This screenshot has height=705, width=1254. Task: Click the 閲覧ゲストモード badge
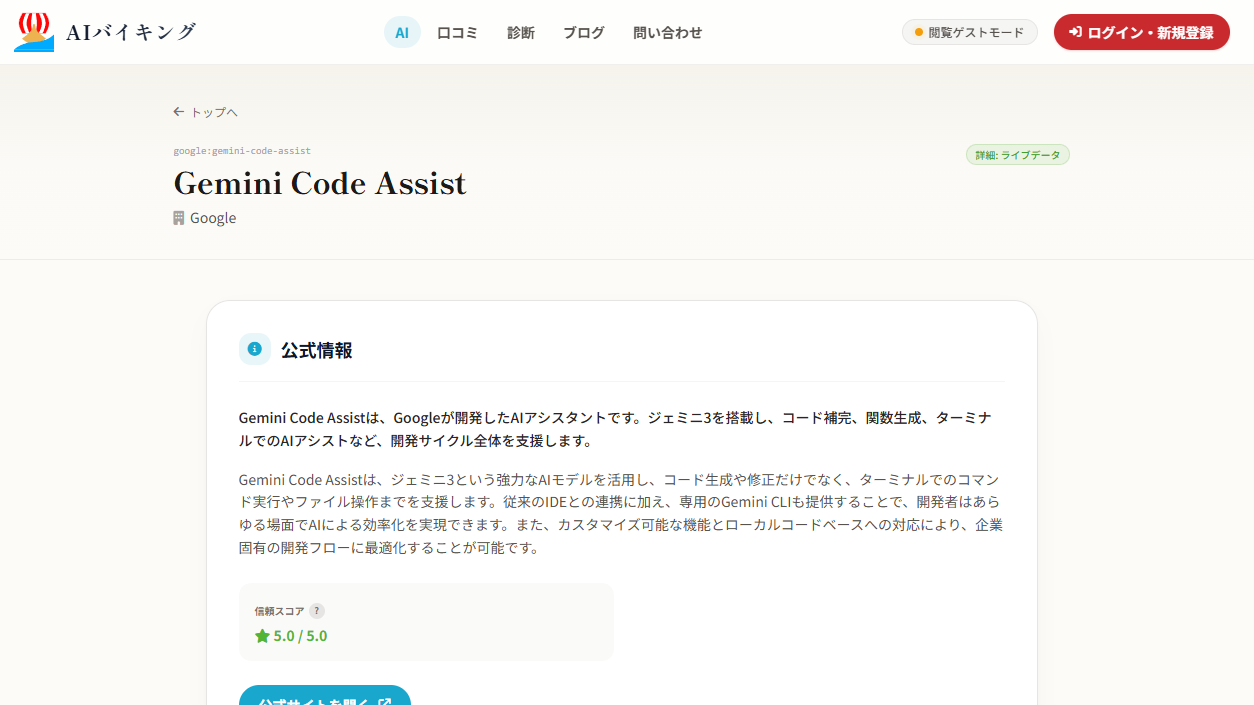pyautogui.click(x=970, y=32)
